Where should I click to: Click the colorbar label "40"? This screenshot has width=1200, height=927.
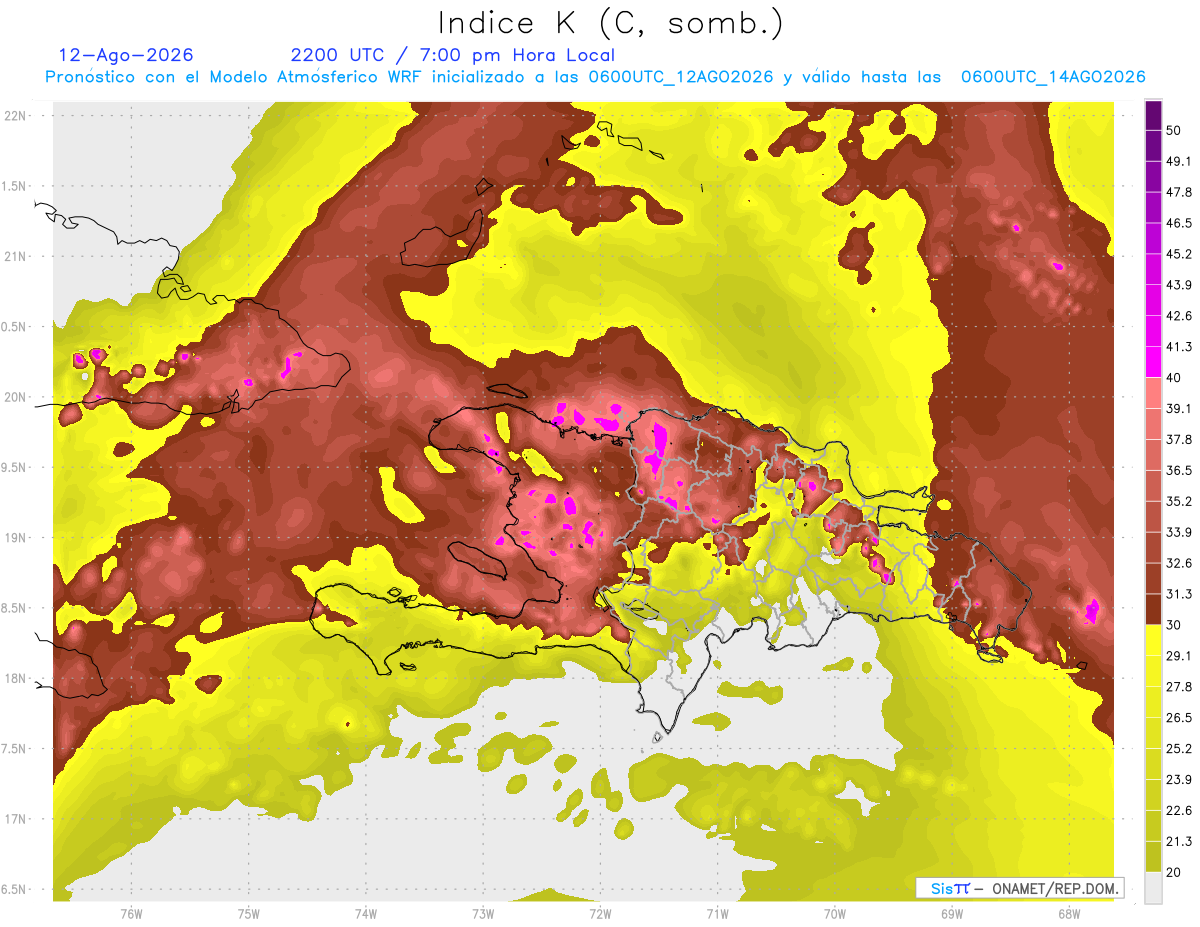1174,378
